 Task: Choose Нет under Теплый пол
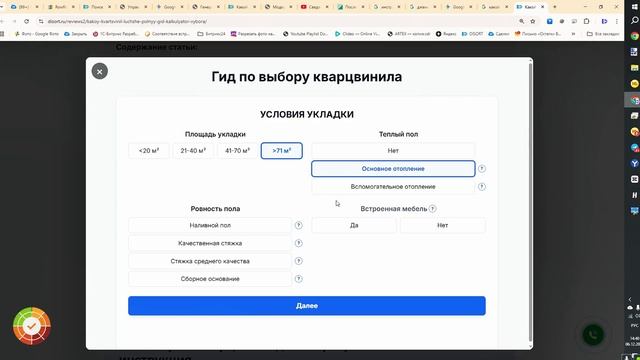tap(393, 151)
